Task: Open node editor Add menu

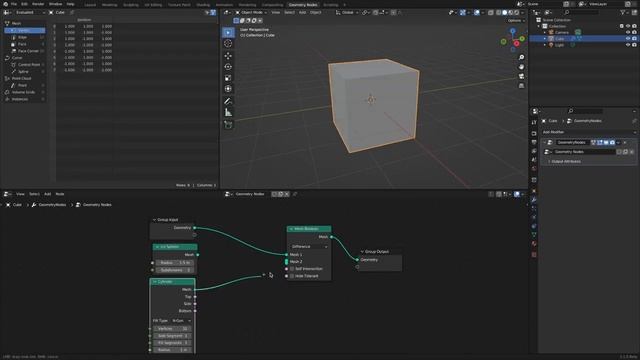Action: point(47,194)
